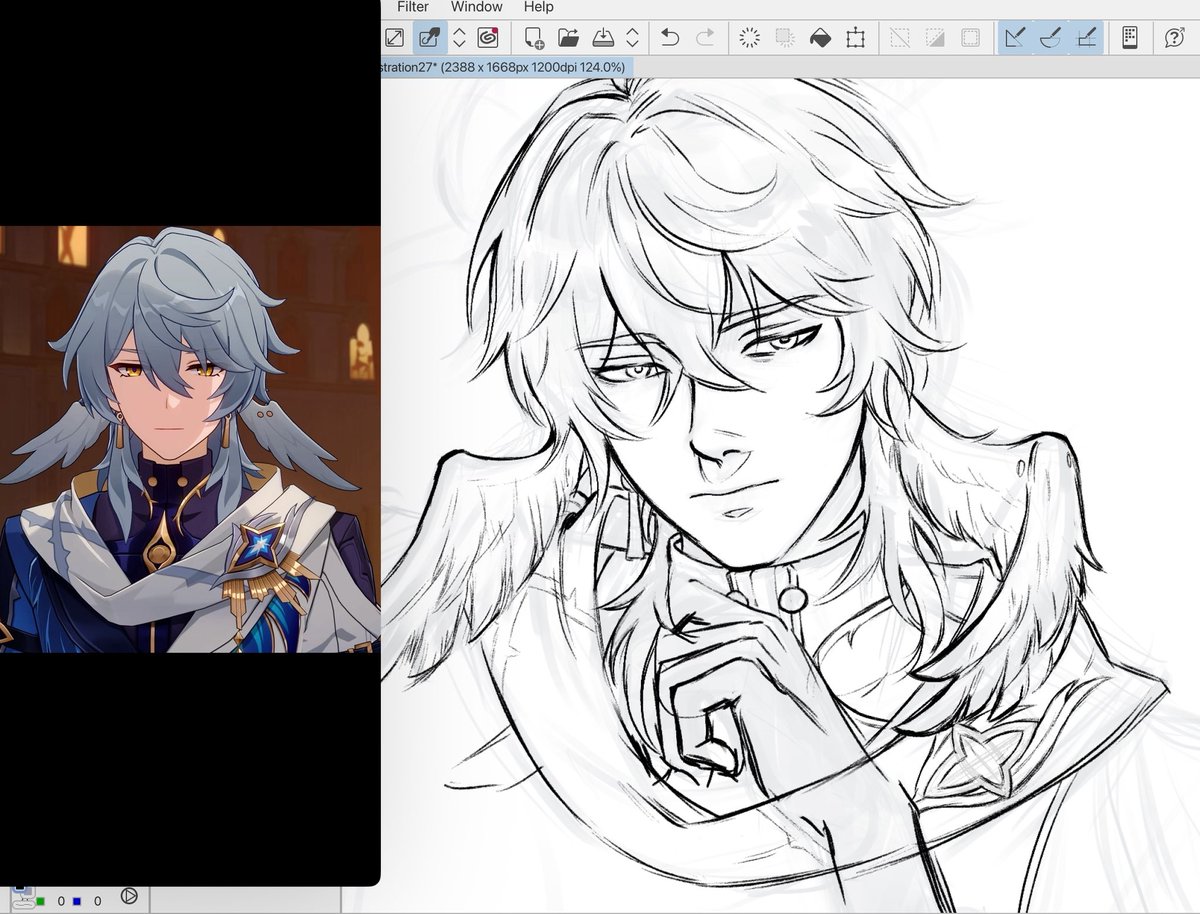This screenshot has width=1200, height=914.
Task: Click the blue color square in status bar
Action: click(x=76, y=901)
